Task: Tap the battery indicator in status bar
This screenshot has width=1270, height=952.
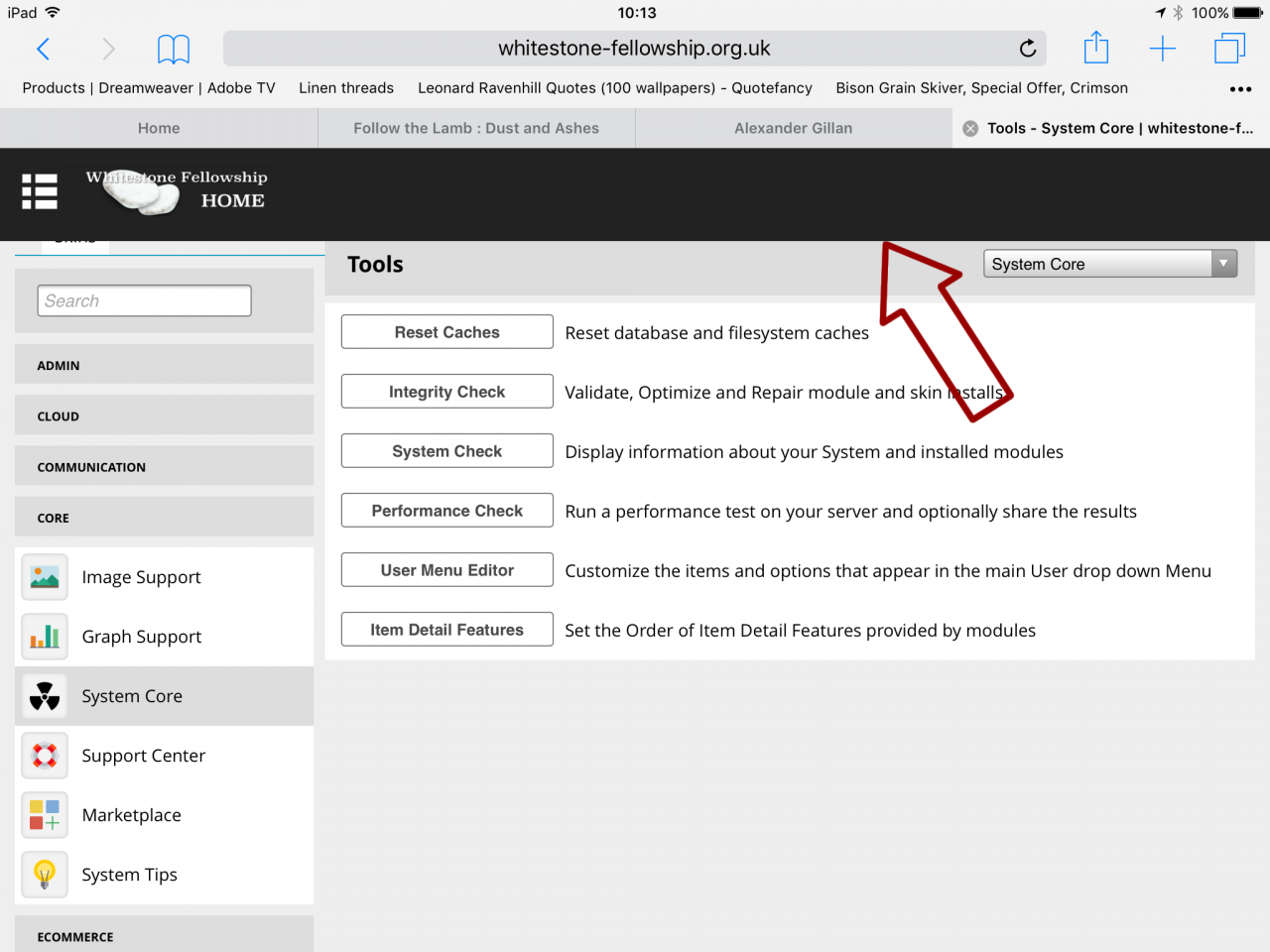Action: click(1248, 13)
